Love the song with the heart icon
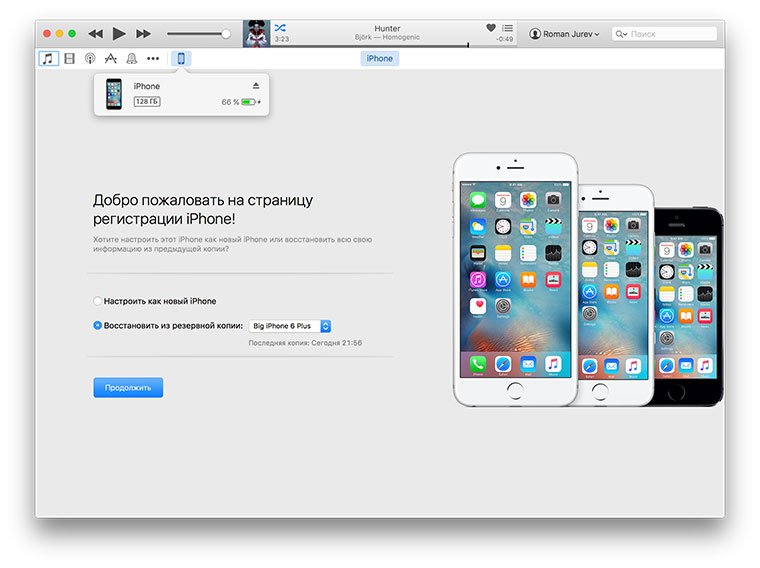This screenshot has width=760, height=568. click(491, 28)
